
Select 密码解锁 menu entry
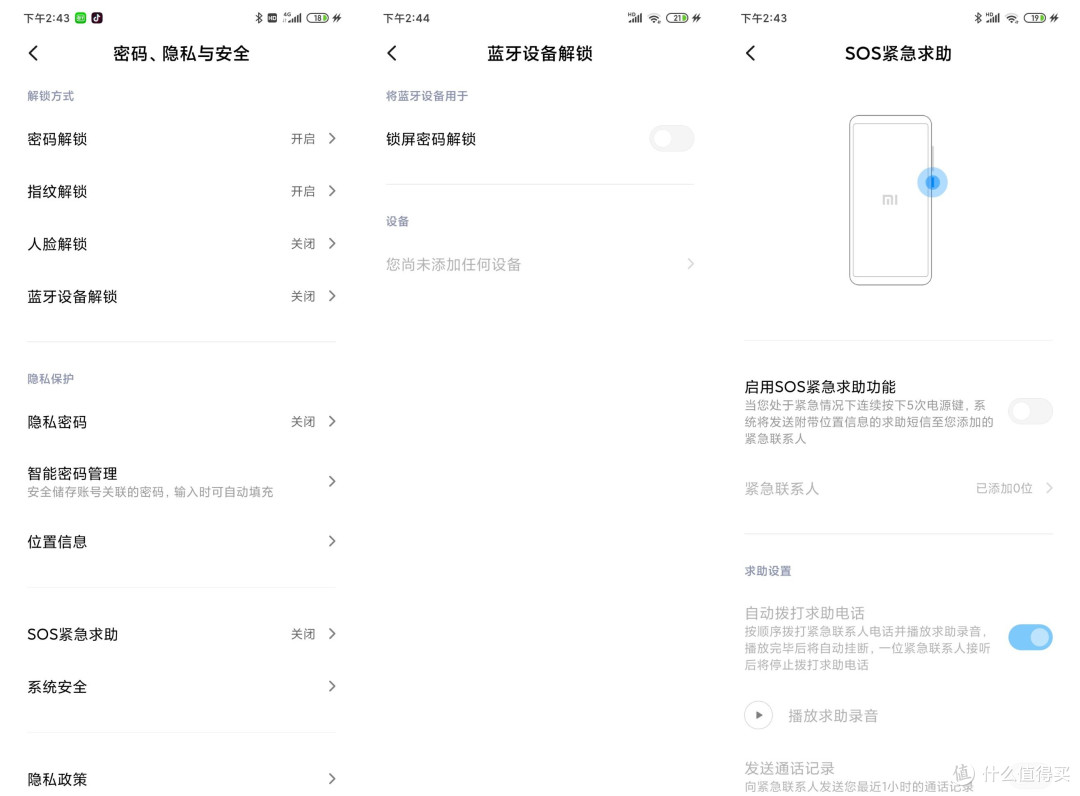pyautogui.click(x=182, y=138)
